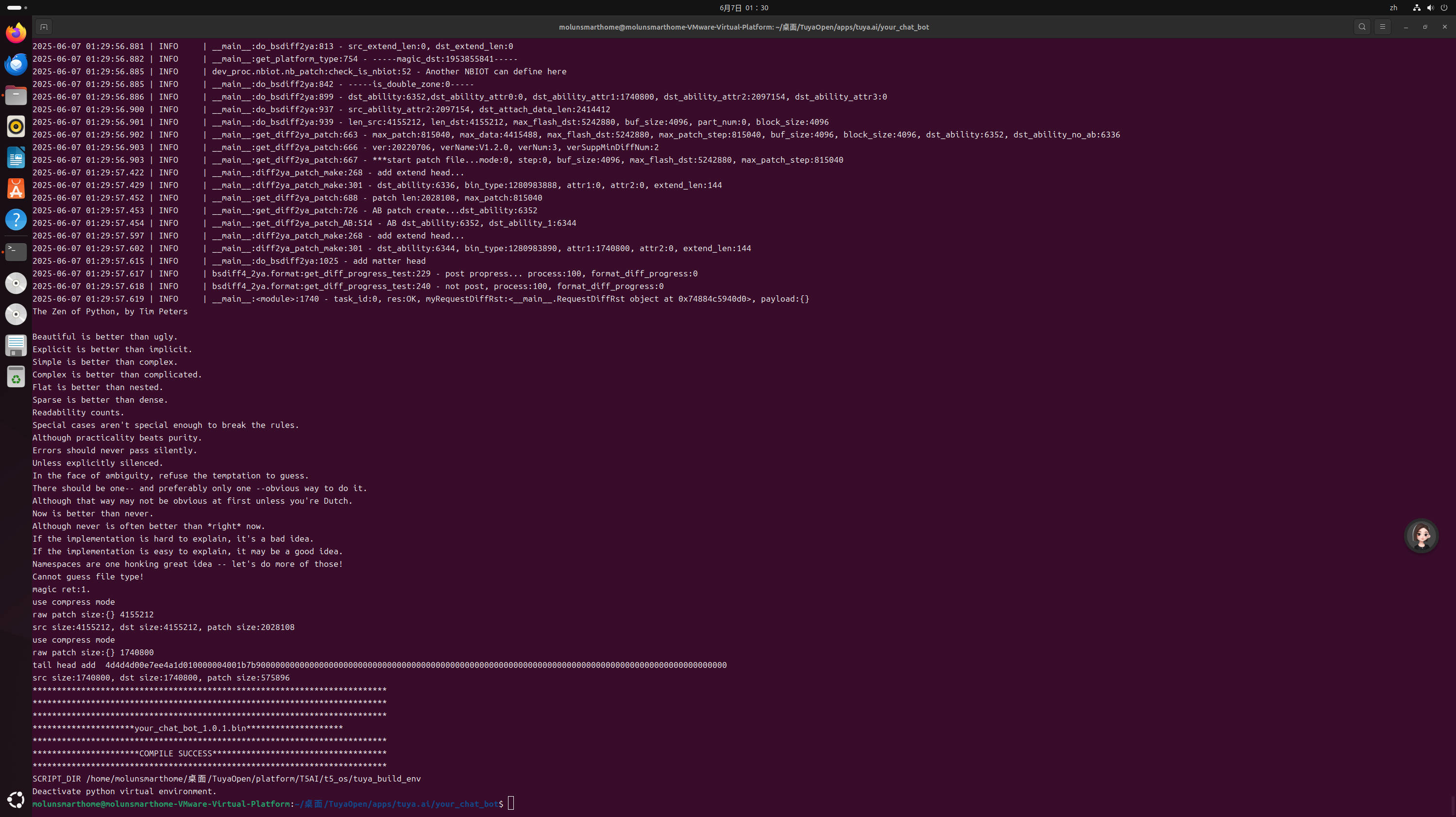The width and height of the screenshot is (1456, 817).
Task: Launch Firefox from the dock
Action: tap(16, 33)
